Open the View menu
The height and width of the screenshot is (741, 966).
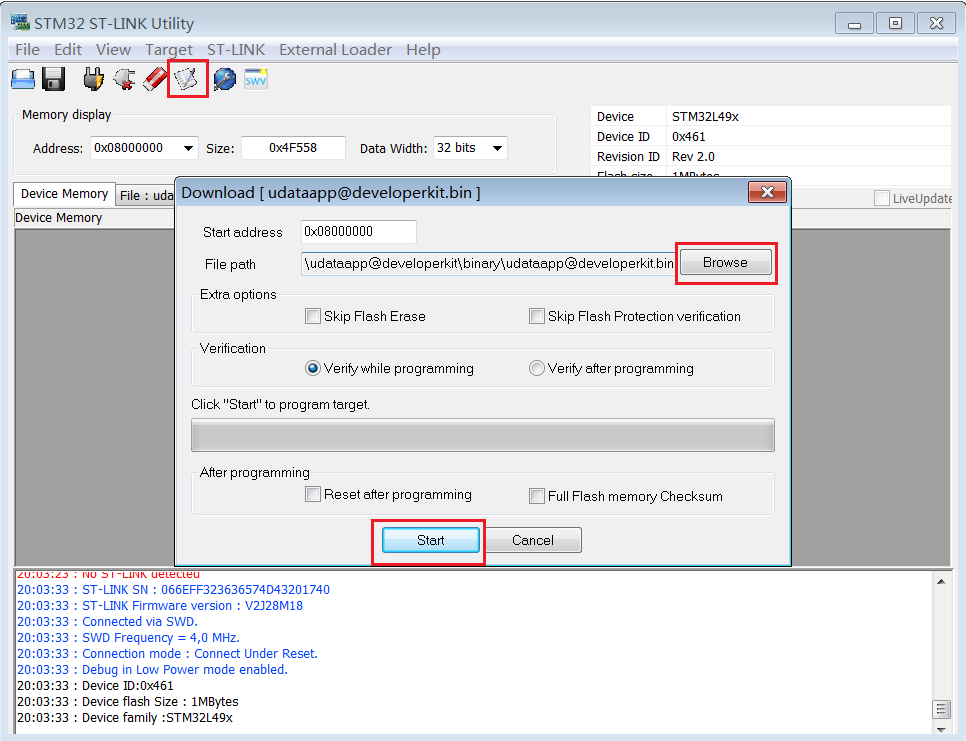113,49
